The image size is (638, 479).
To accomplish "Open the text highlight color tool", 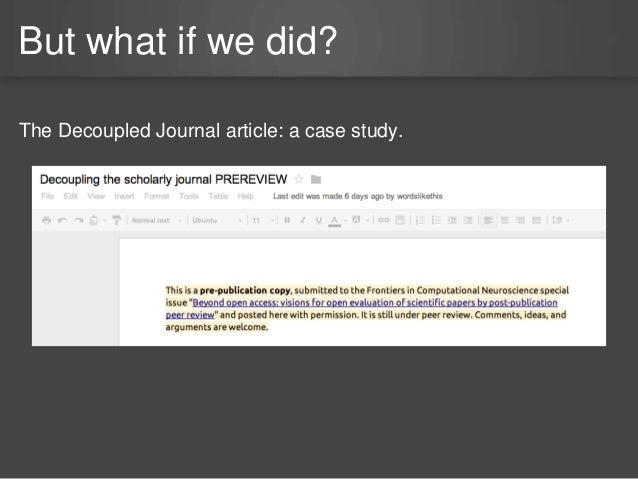I will point(356,220).
